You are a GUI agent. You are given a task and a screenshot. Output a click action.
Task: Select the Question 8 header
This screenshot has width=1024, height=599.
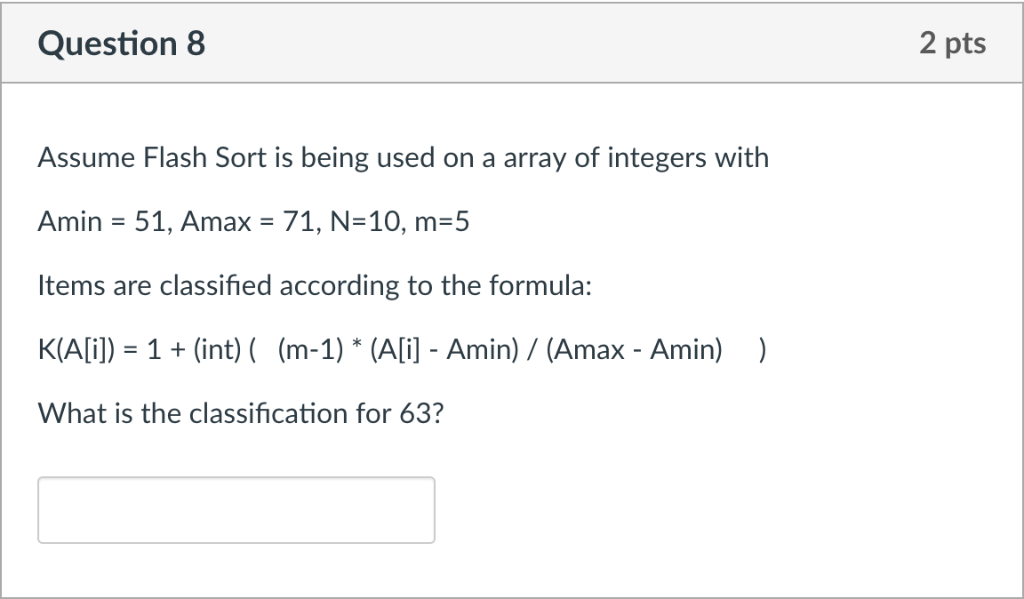[x=120, y=43]
